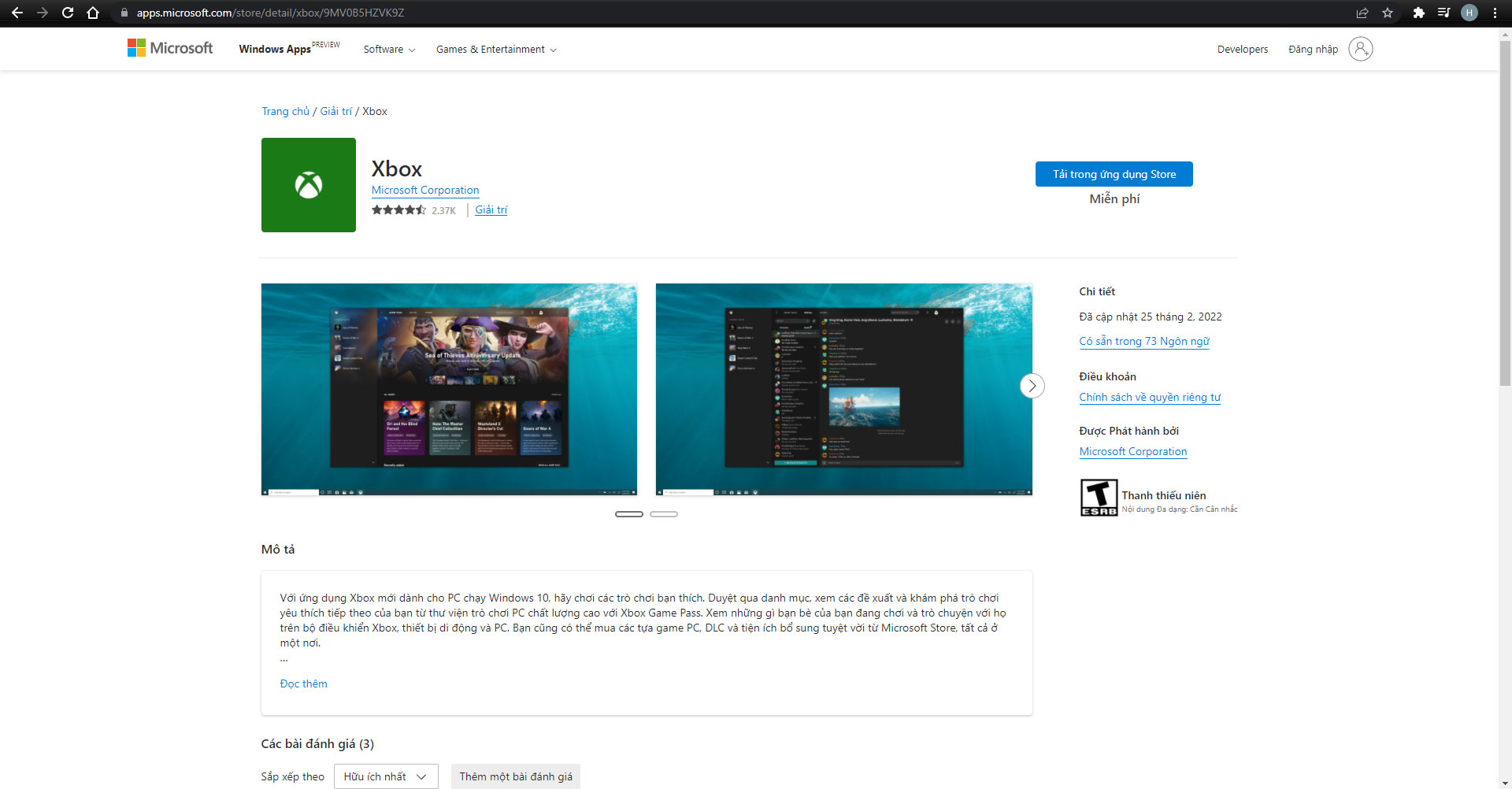Go to 'Trang chủ' breadcrumb
This screenshot has height=789, width=1512.
(x=285, y=111)
